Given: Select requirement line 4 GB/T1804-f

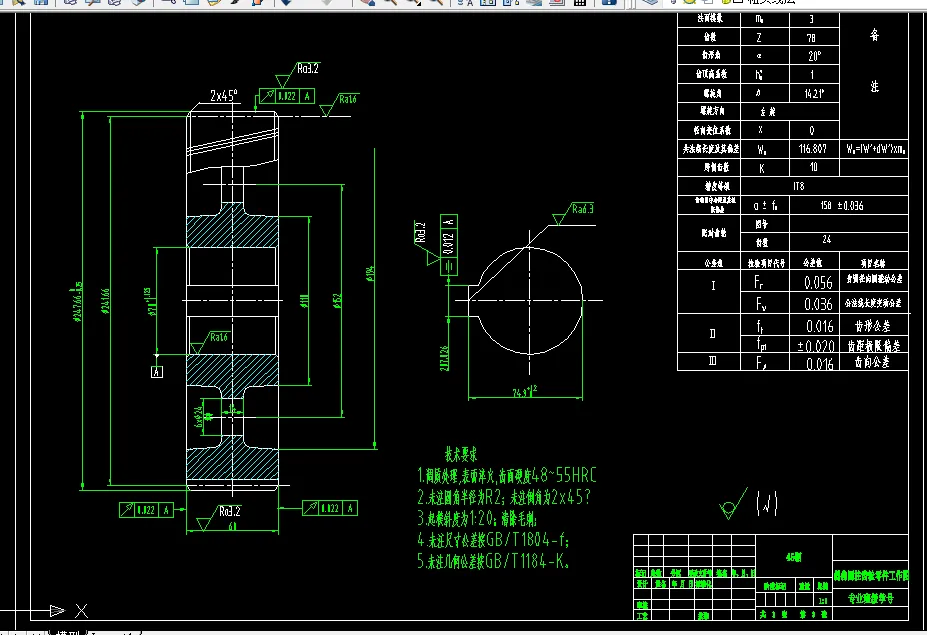Looking at the screenshot, I should pos(493,539).
